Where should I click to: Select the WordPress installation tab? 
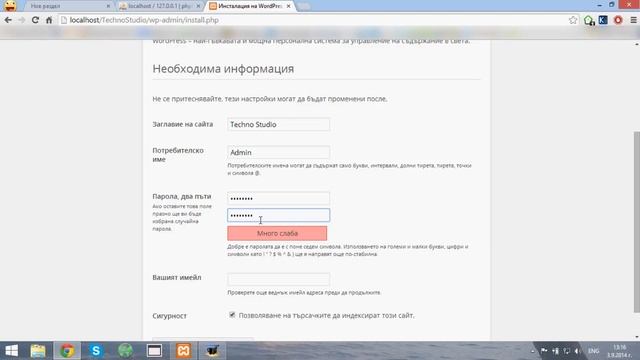(249, 6)
